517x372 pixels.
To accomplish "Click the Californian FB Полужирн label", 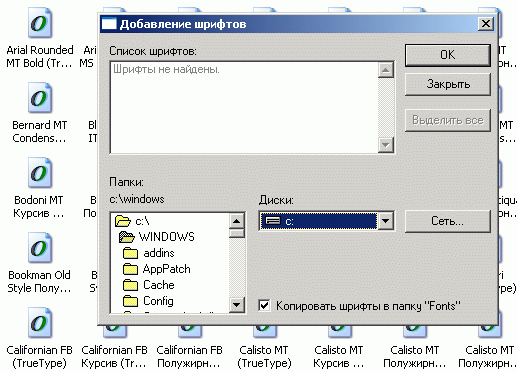I will point(189,357).
